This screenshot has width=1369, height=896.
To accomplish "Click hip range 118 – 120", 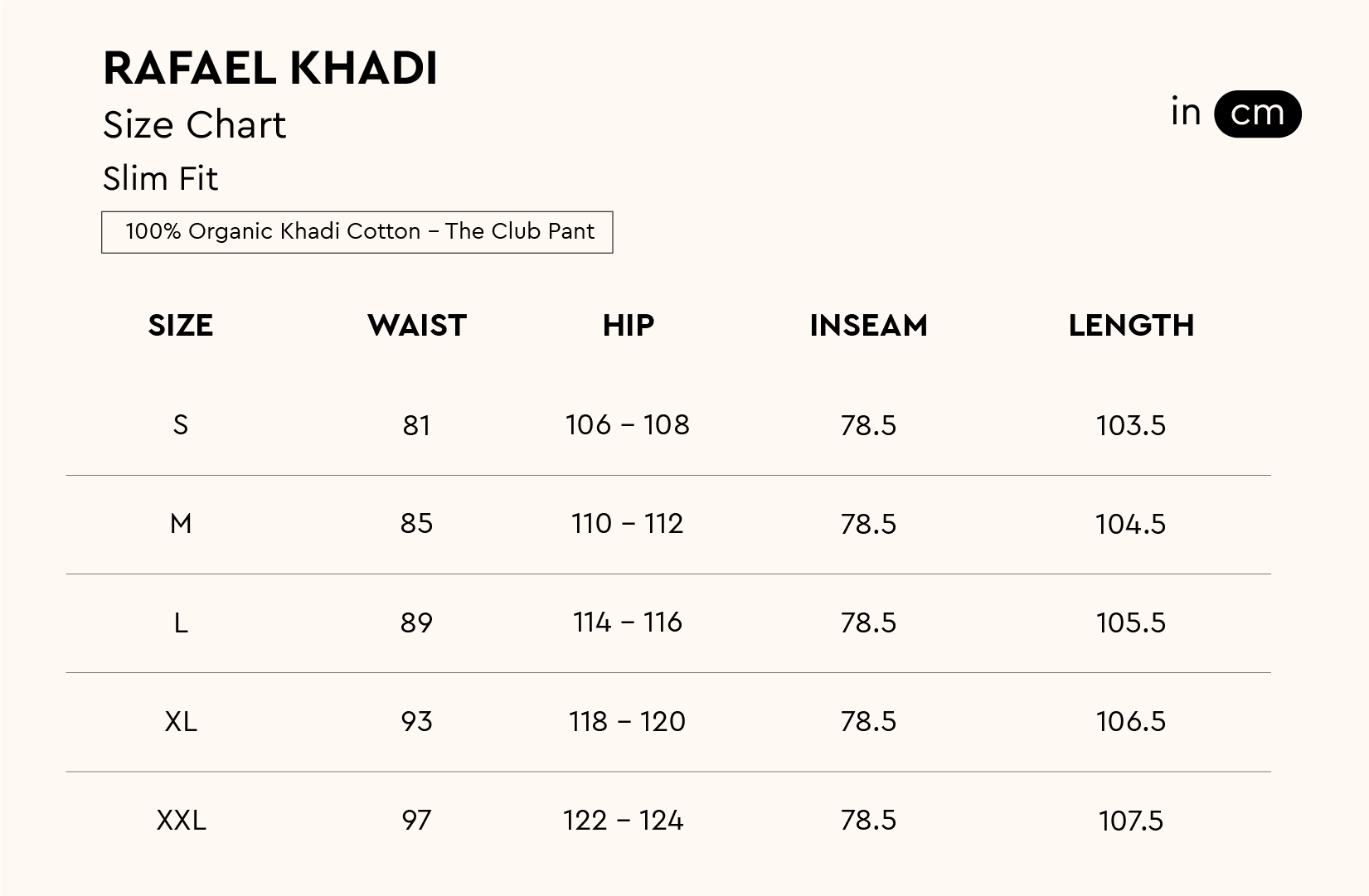I will coord(627,722).
